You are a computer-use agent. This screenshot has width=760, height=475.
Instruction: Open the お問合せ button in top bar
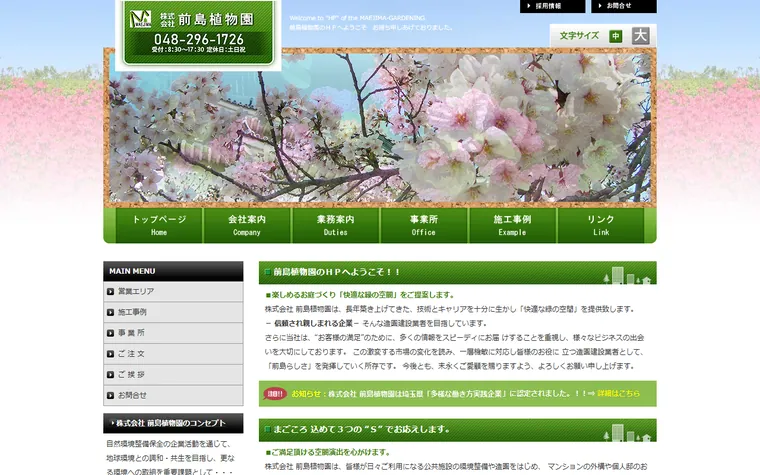click(624, 6)
